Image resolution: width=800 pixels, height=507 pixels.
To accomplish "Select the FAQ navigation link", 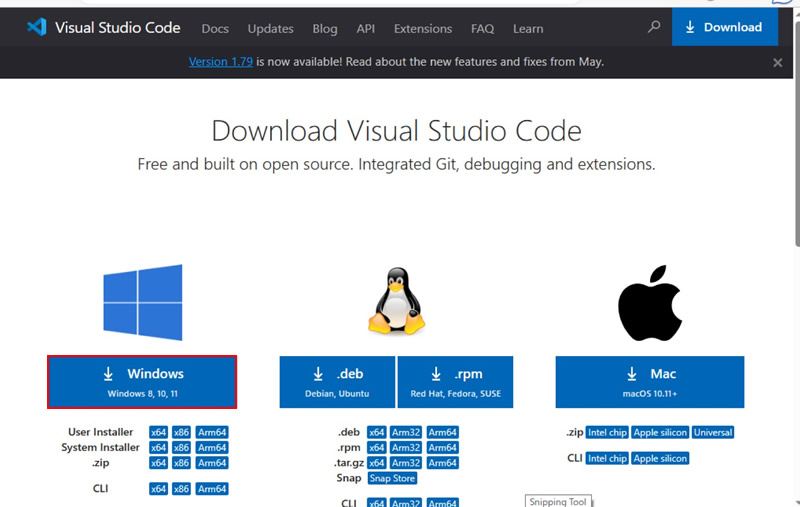I will point(483,28).
